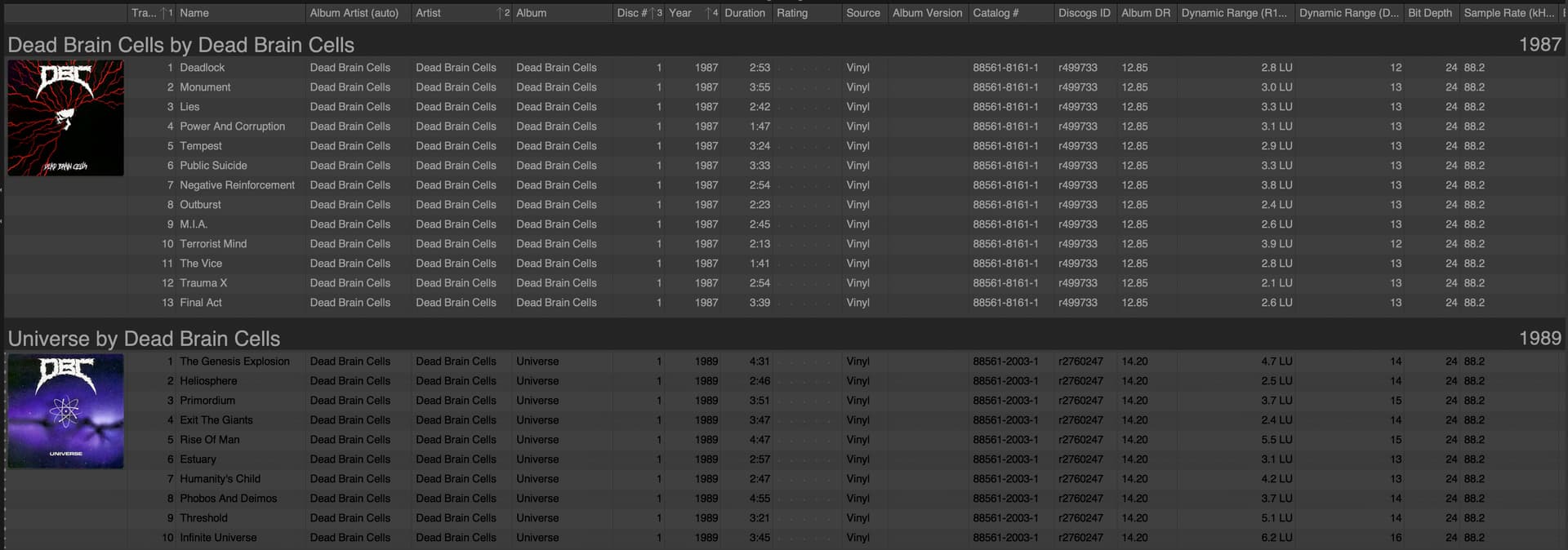Click the 3:55 duration of Monument
The image size is (1568, 550).
coord(759,87)
